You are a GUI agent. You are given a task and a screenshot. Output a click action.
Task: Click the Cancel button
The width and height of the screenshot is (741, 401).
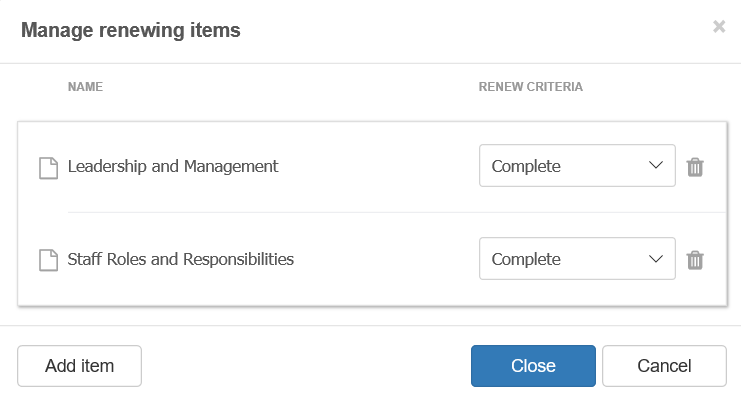664,366
